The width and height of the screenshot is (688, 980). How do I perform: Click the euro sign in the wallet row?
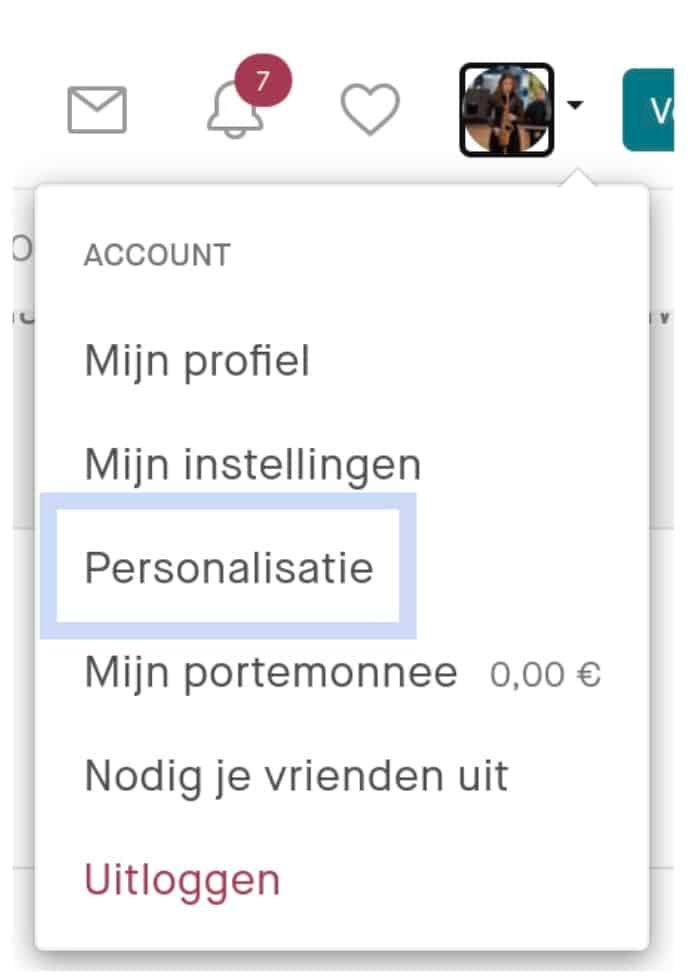tap(590, 675)
